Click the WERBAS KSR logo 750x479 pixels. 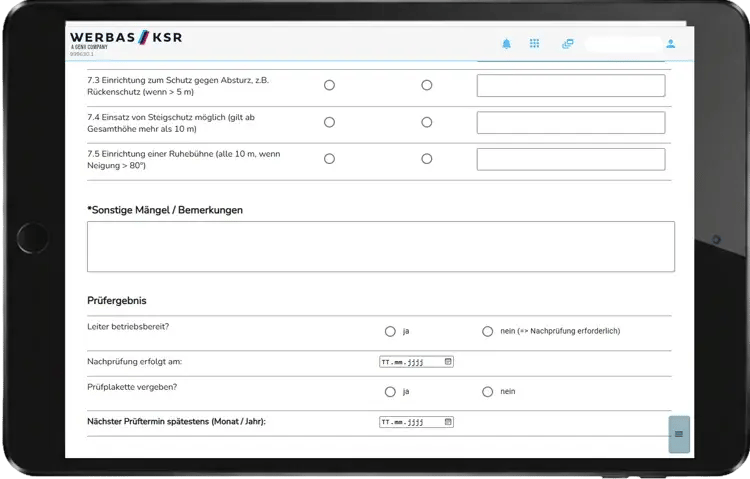pos(126,39)
